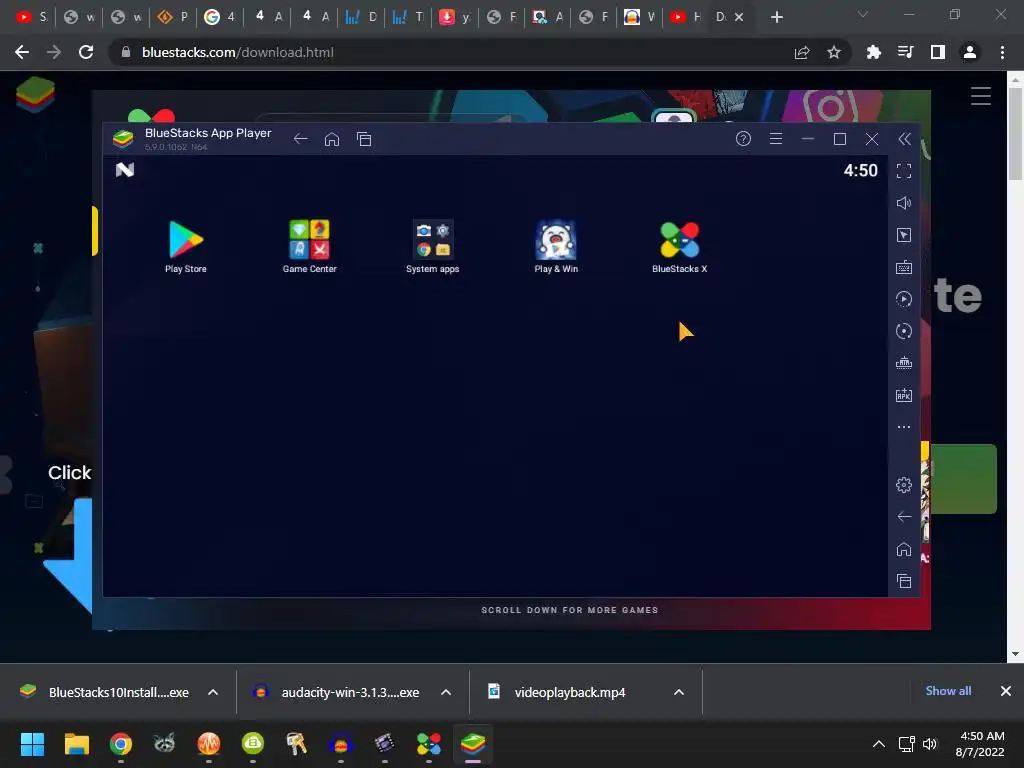Open videoplayback.mp4 download options arrow
Image resolution: width=1024 pixels, height=768 pixels.
point(679,692)
